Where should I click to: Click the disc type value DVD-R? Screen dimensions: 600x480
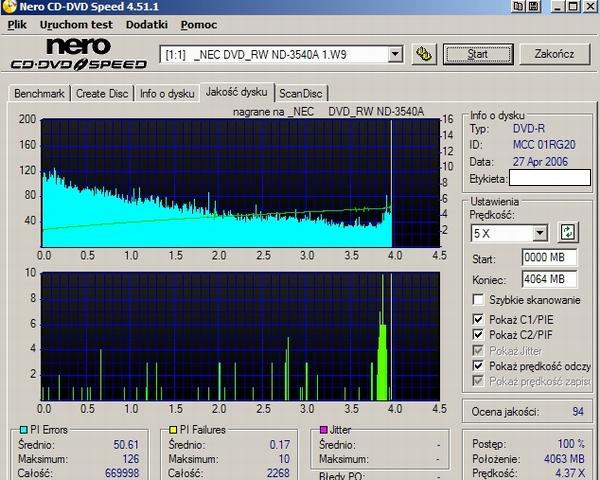(529, 129)
